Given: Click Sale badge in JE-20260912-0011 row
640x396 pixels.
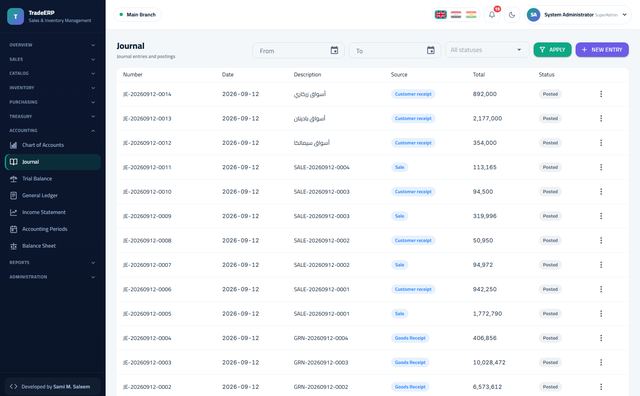Looking at the screenshot, I should click(400, 167).
